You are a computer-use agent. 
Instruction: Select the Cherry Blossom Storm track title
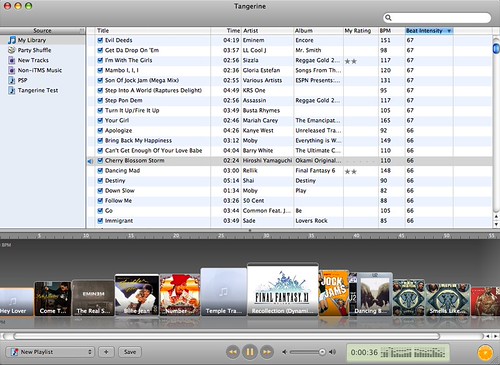tap(135, 161)
